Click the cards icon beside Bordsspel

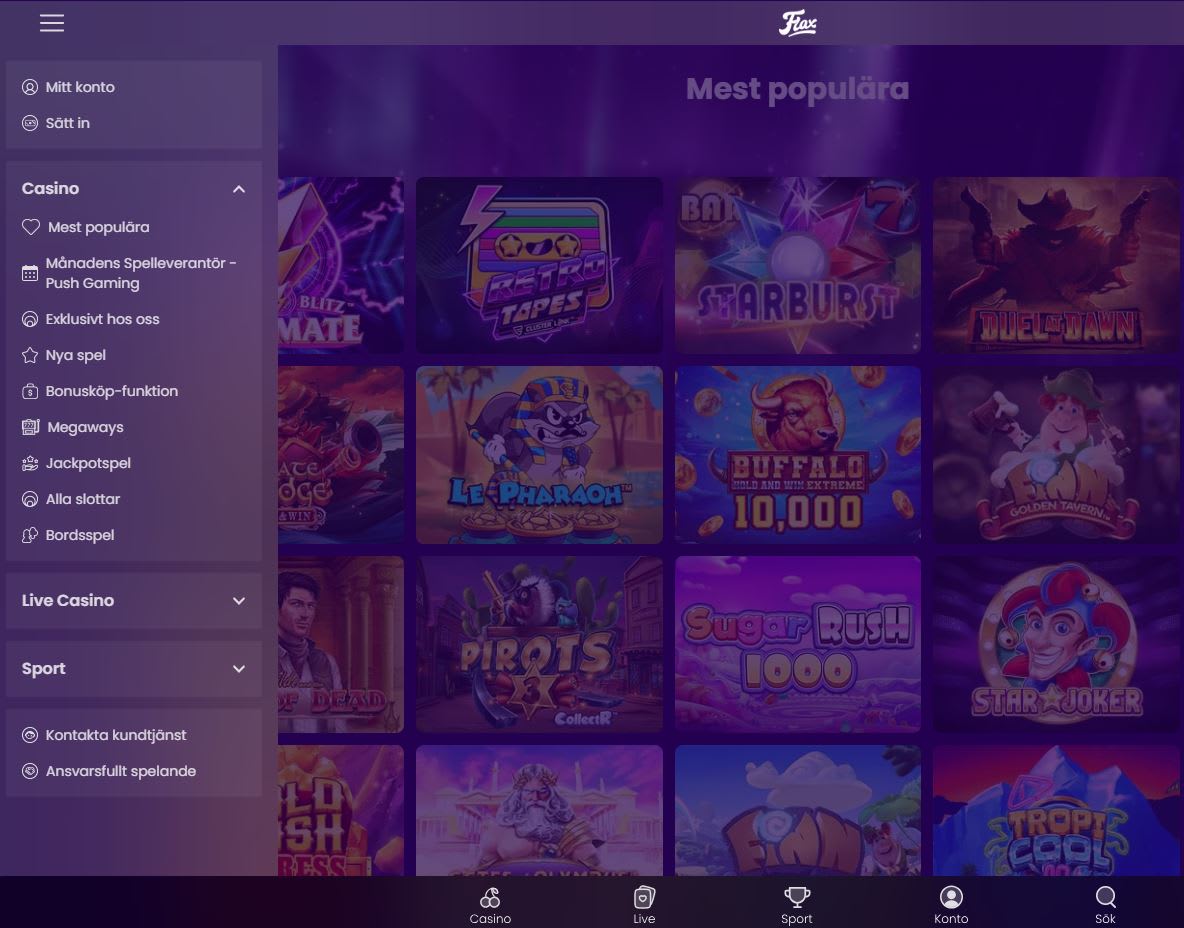29,535
